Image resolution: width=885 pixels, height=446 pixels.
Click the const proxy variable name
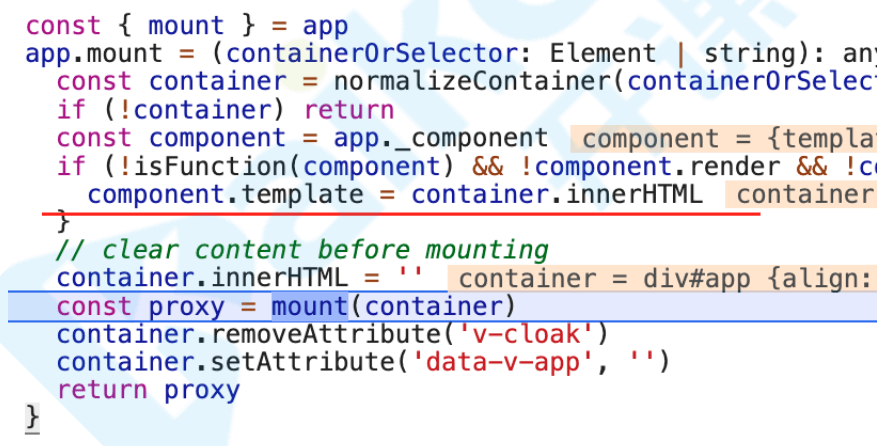(186, 307)
